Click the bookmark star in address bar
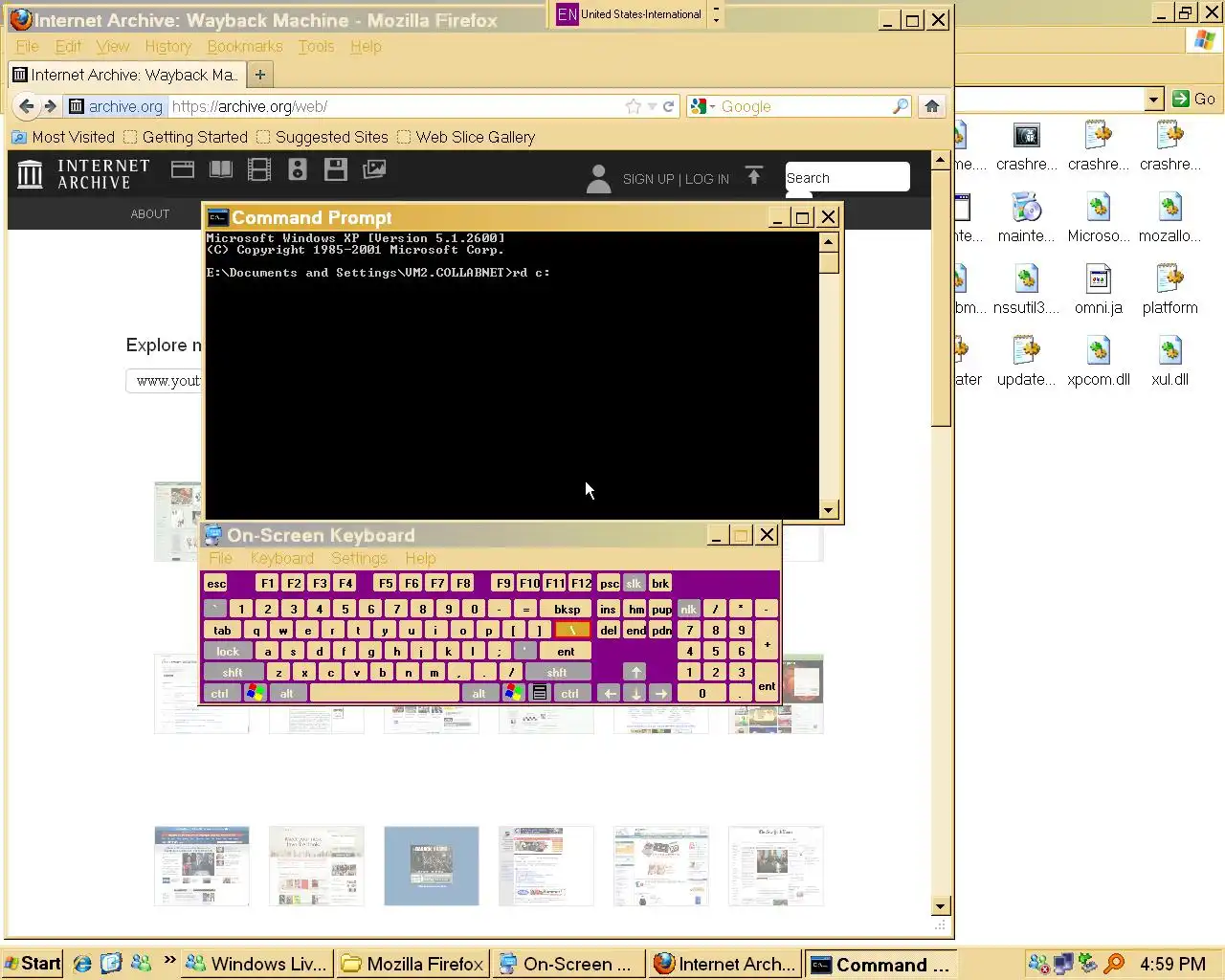Screen dimensions: 1225x980 (x=633, y=106)
